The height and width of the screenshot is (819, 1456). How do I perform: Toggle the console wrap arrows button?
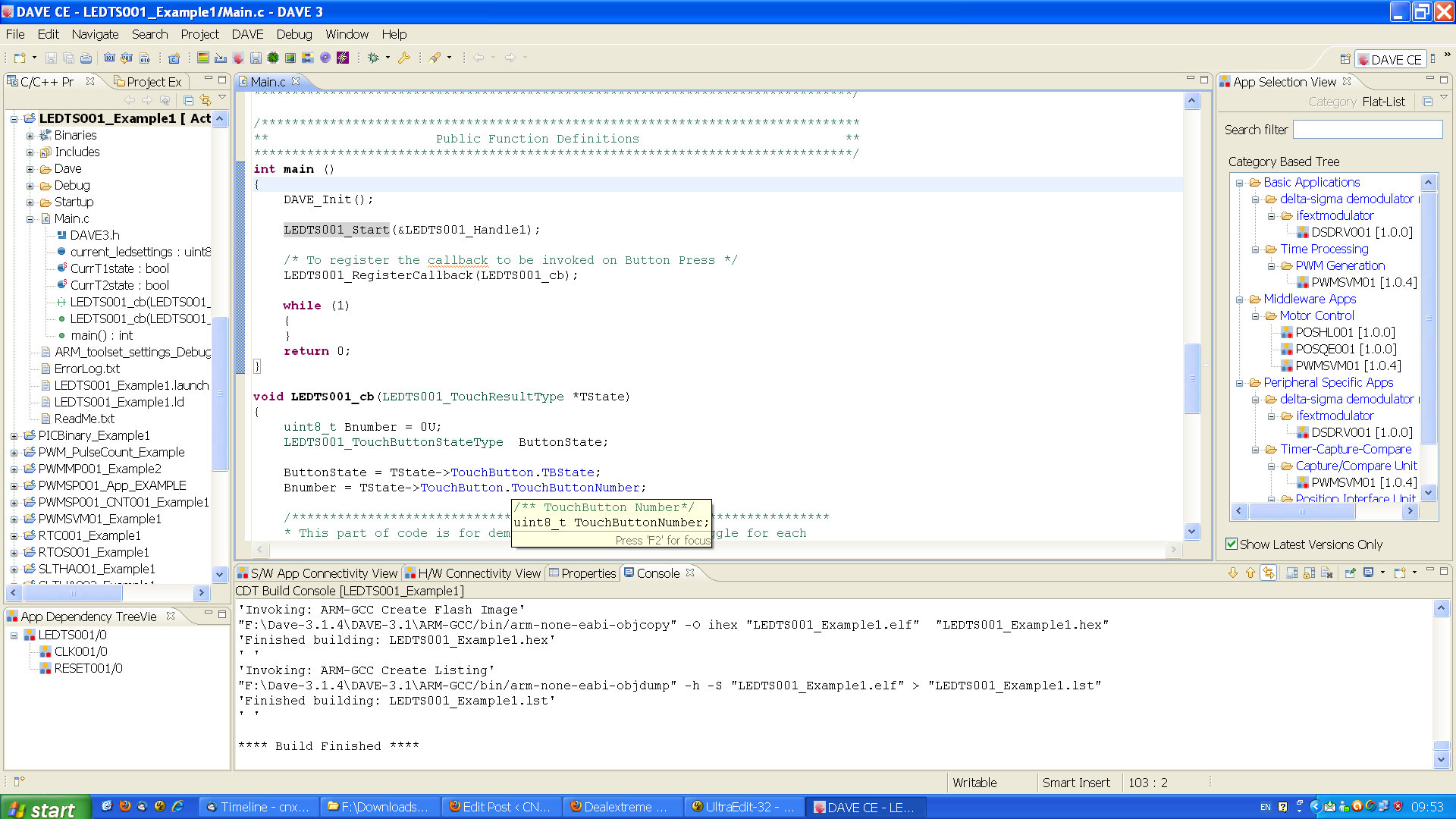pos(1269,573)
